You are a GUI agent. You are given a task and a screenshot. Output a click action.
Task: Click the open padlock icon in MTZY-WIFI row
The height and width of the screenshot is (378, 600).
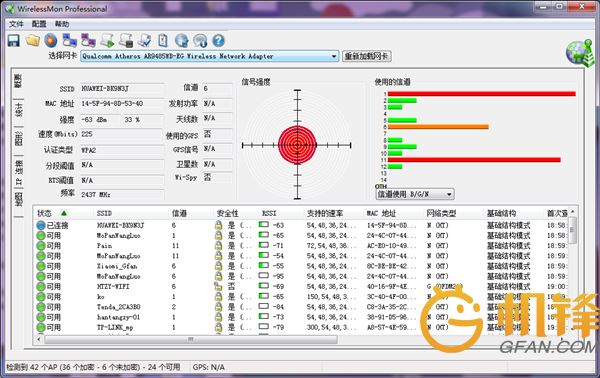pyautogui.click(x=218, y=286)
